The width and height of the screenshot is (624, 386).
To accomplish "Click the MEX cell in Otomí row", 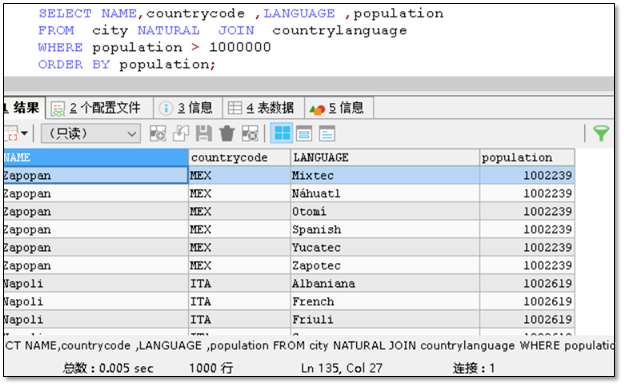I will [x=239, y=211].
